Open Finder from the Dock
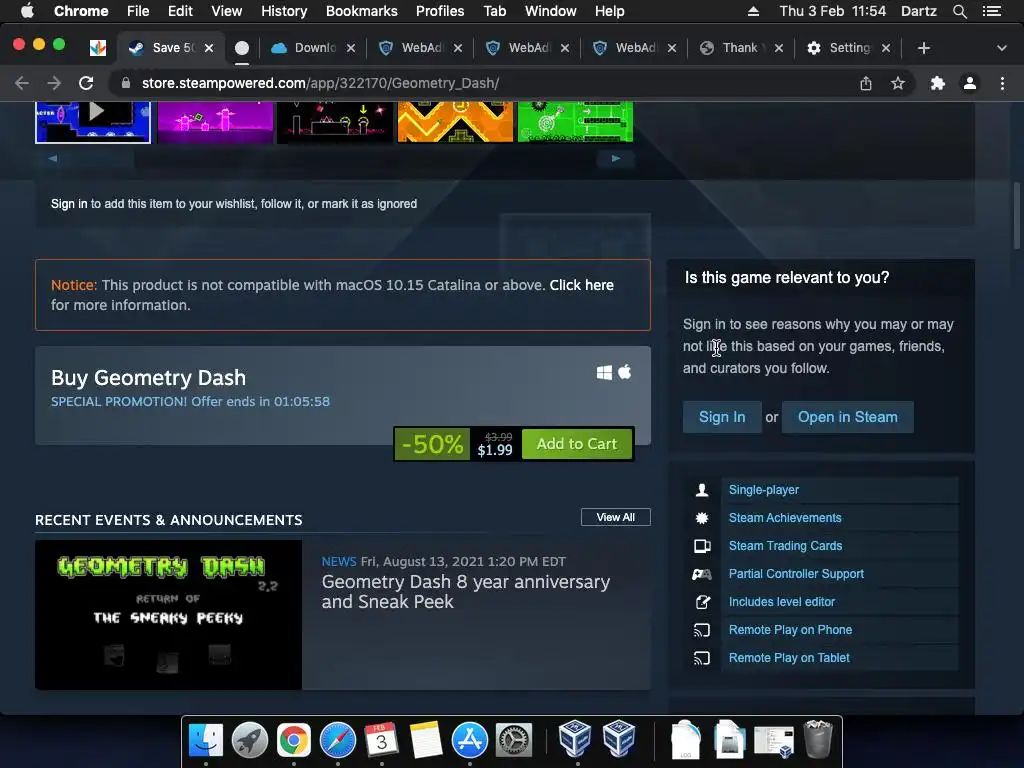Image resolution: width=1024 pixels, height=768 pixels. 206,740
